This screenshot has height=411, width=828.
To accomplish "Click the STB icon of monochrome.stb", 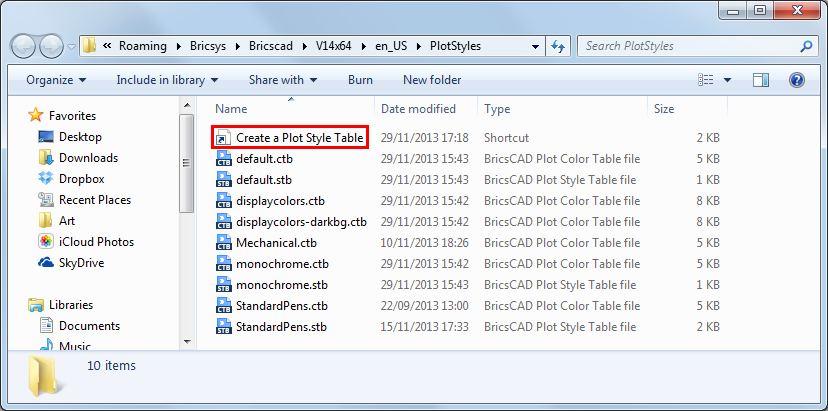I will coord(224,285).
